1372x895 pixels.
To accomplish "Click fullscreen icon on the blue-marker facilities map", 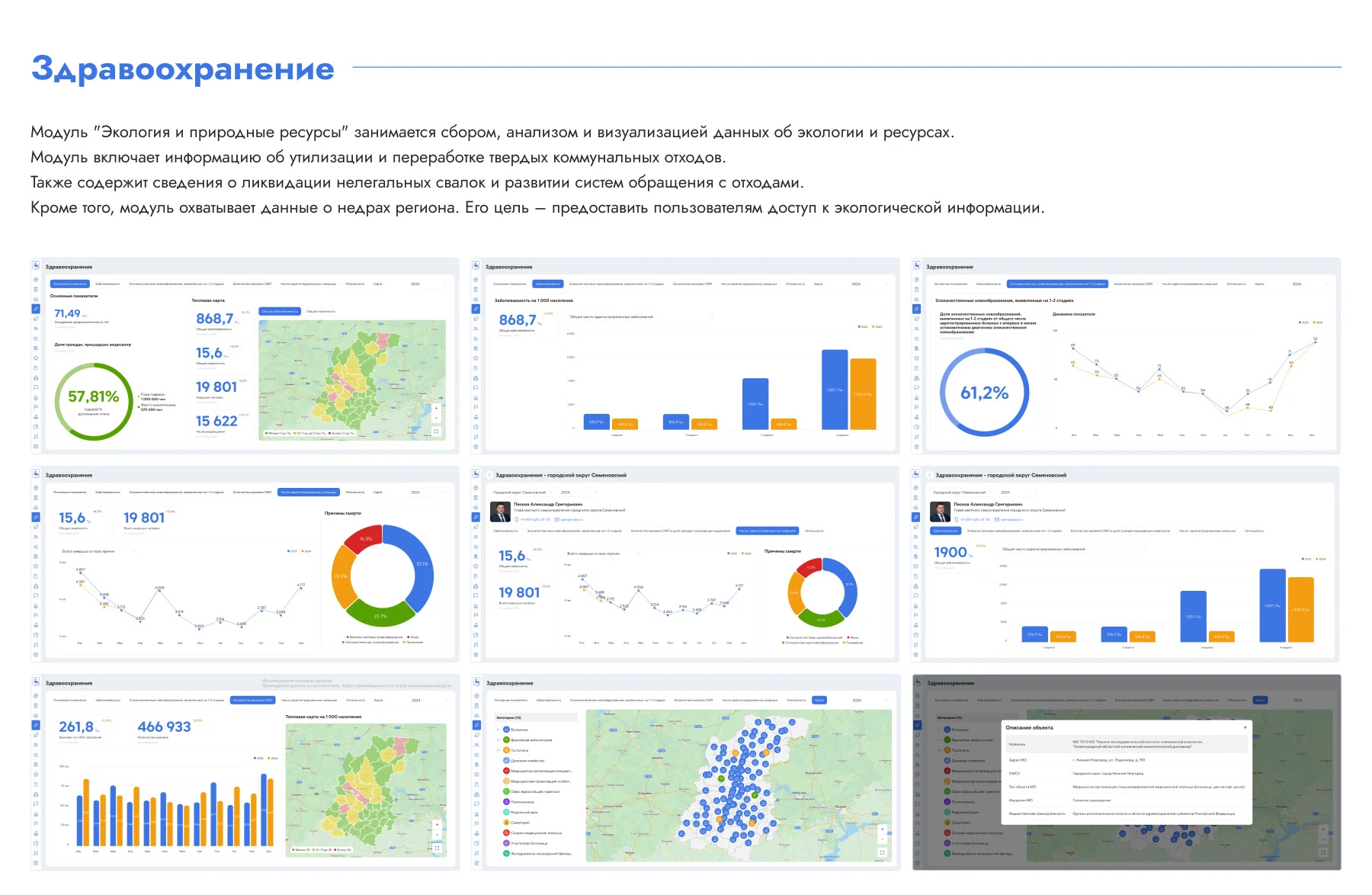I will pos(882,852).
